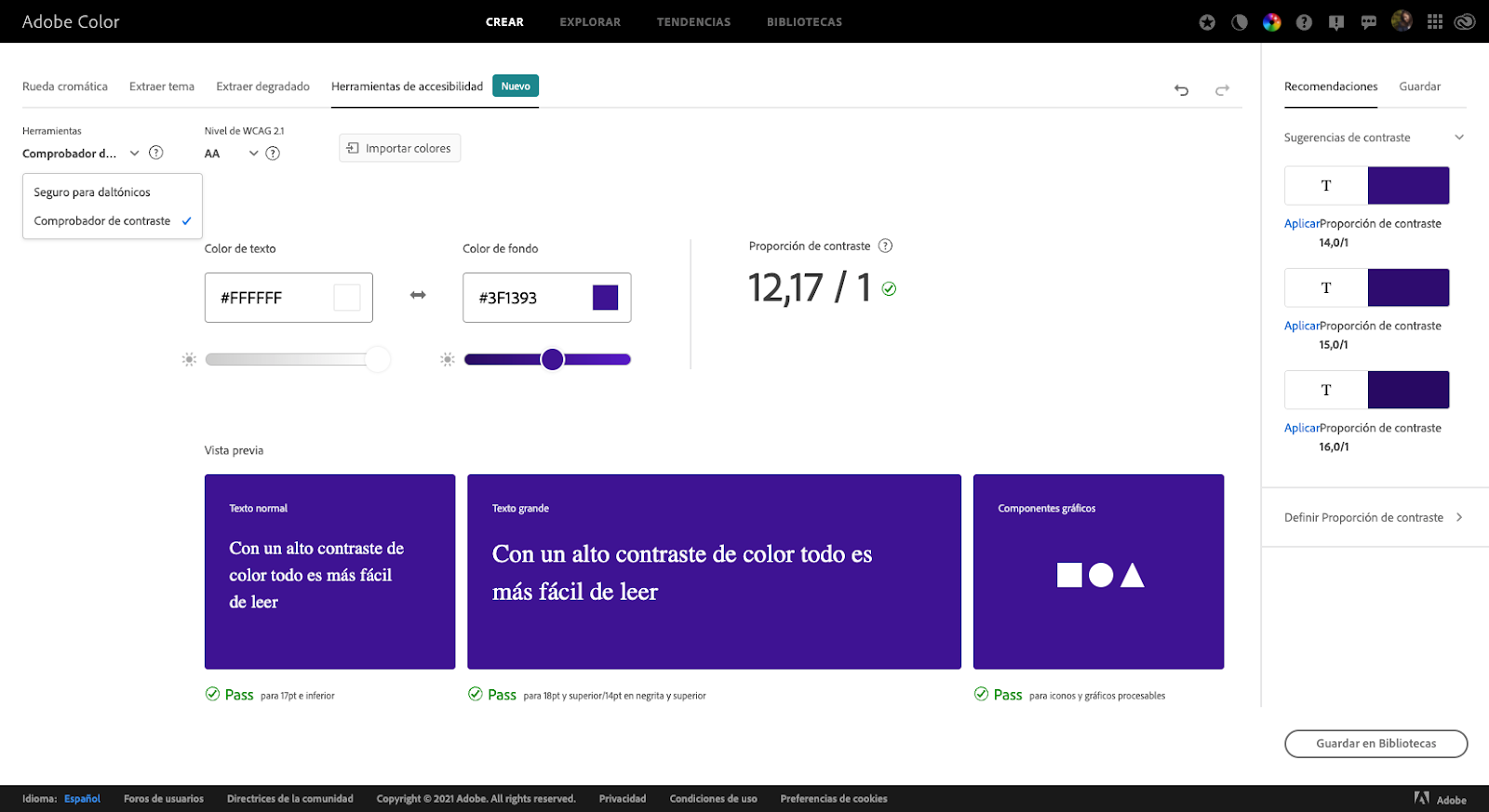Viewport: 1489px width, 812px height.
Task: Click help icon beside WCAG level AA
Action: pyautogui.click(x=273, y=153)
